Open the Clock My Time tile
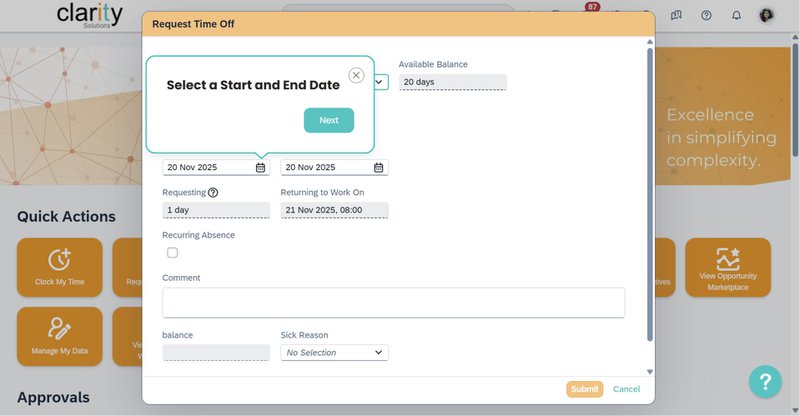Image resolution: width=800 pixels, height=416 pixels. (60, 267)
